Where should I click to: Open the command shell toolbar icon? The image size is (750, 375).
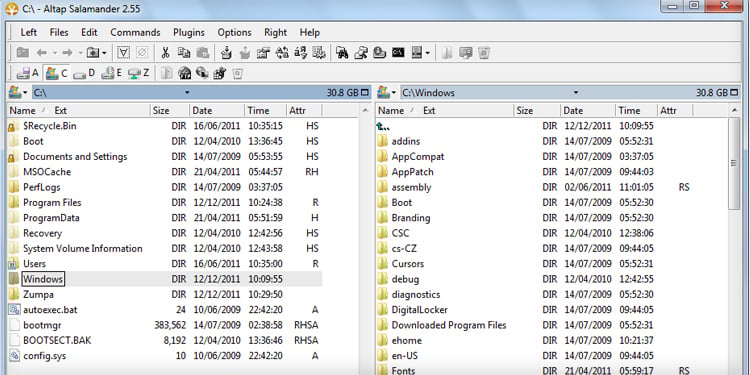click(398, 53)
